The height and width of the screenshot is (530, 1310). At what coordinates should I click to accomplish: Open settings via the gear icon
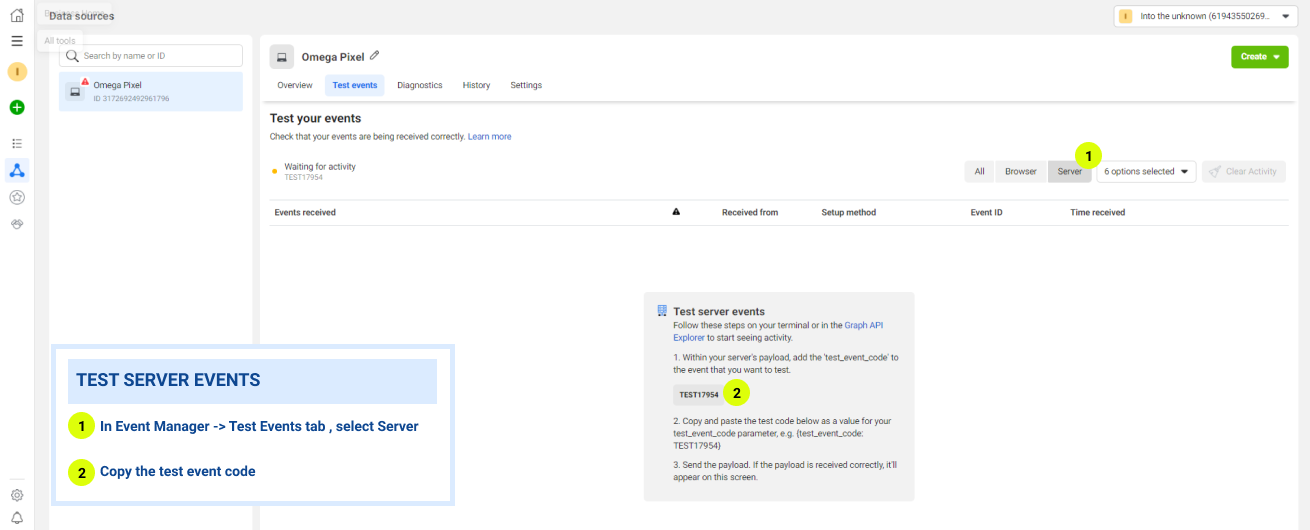pyautogui.click(x=17, y=495)
